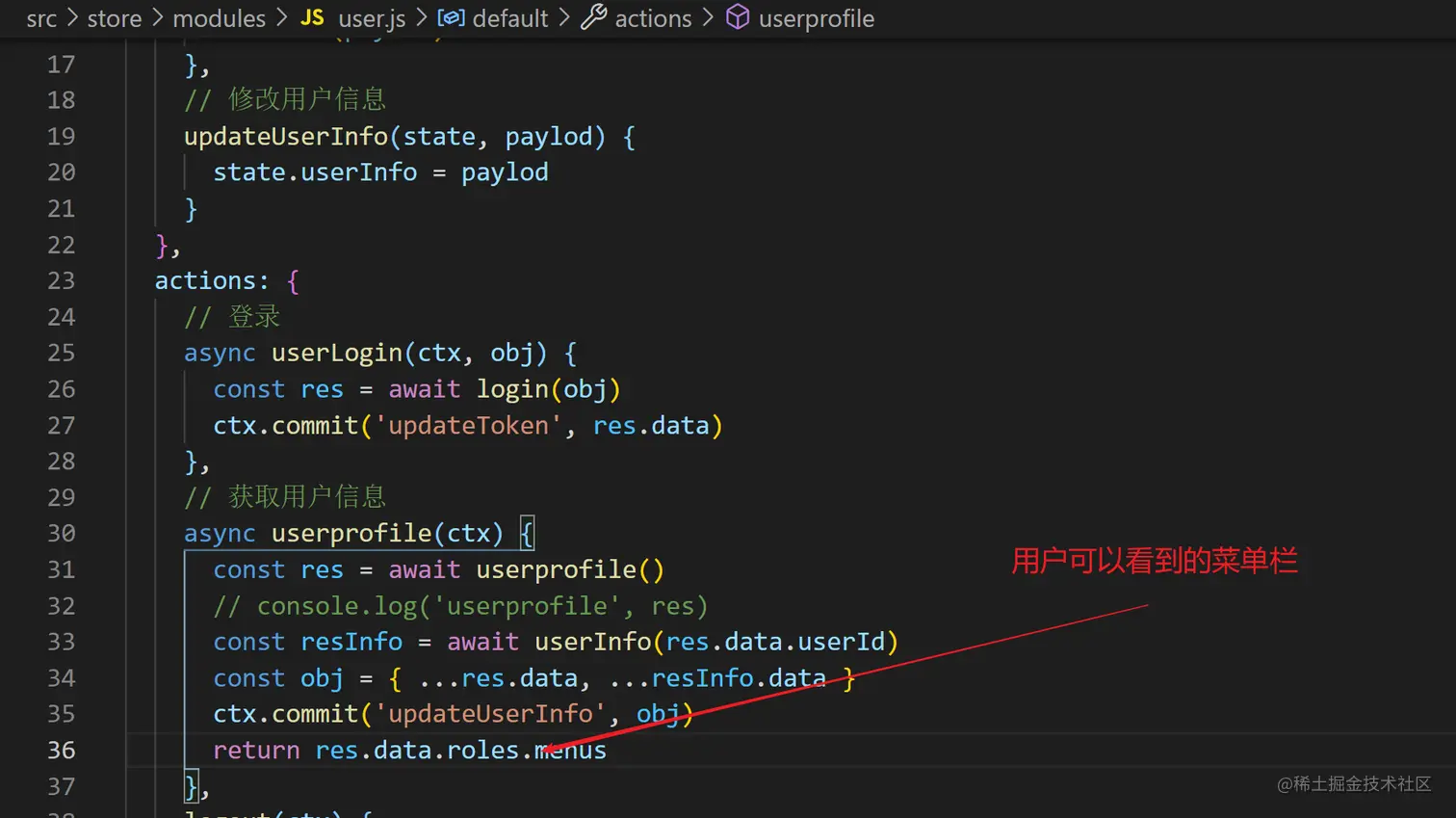
Task: Click line number 33 in the gutter
Action: (x=61, y=643)
